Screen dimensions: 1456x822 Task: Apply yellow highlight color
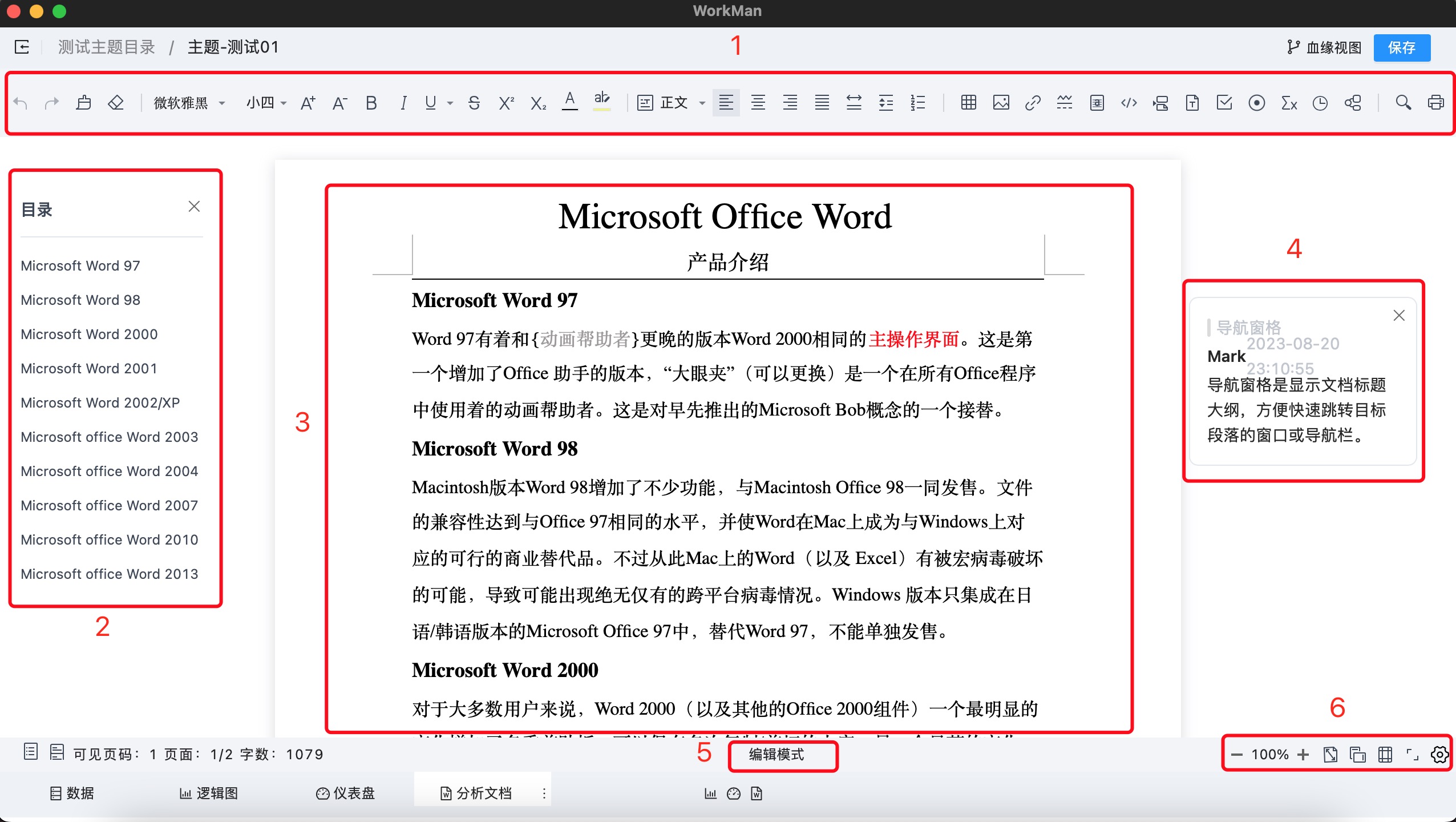(x=602, y=102)
